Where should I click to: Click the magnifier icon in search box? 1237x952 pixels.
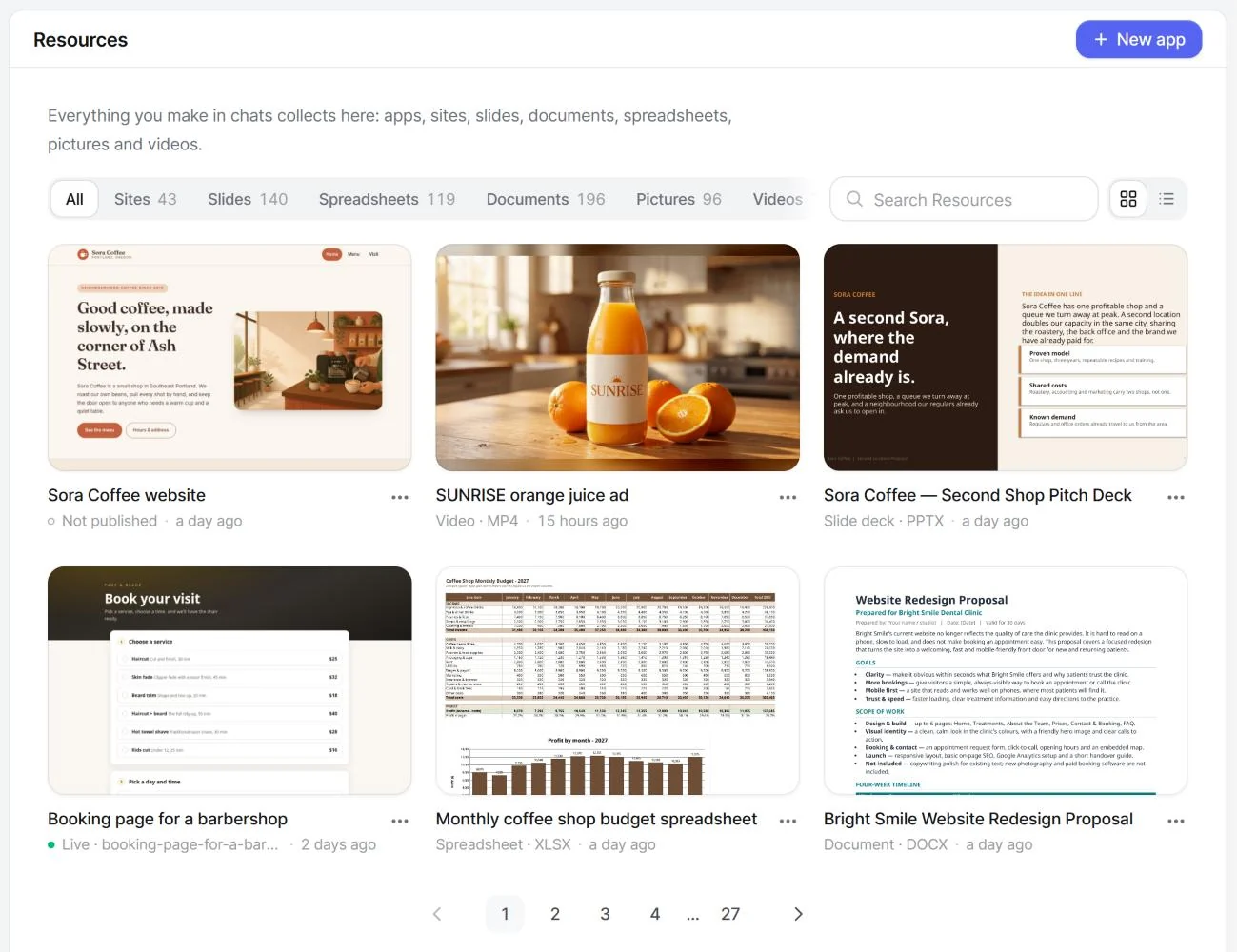point(854,199)
